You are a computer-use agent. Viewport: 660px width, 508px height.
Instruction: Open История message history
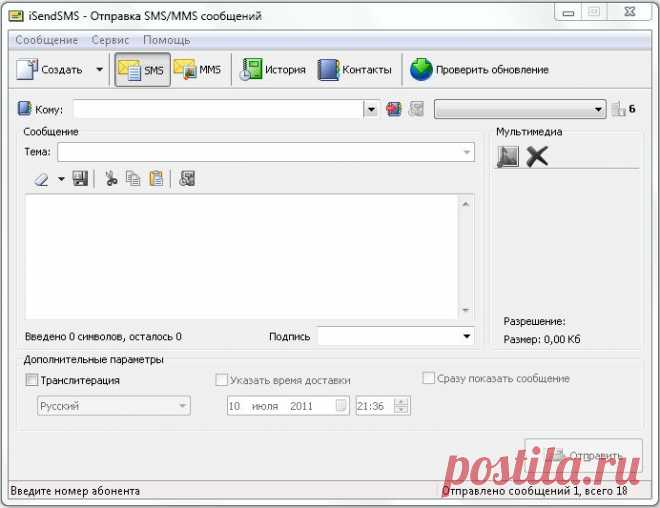click(272, 69)
